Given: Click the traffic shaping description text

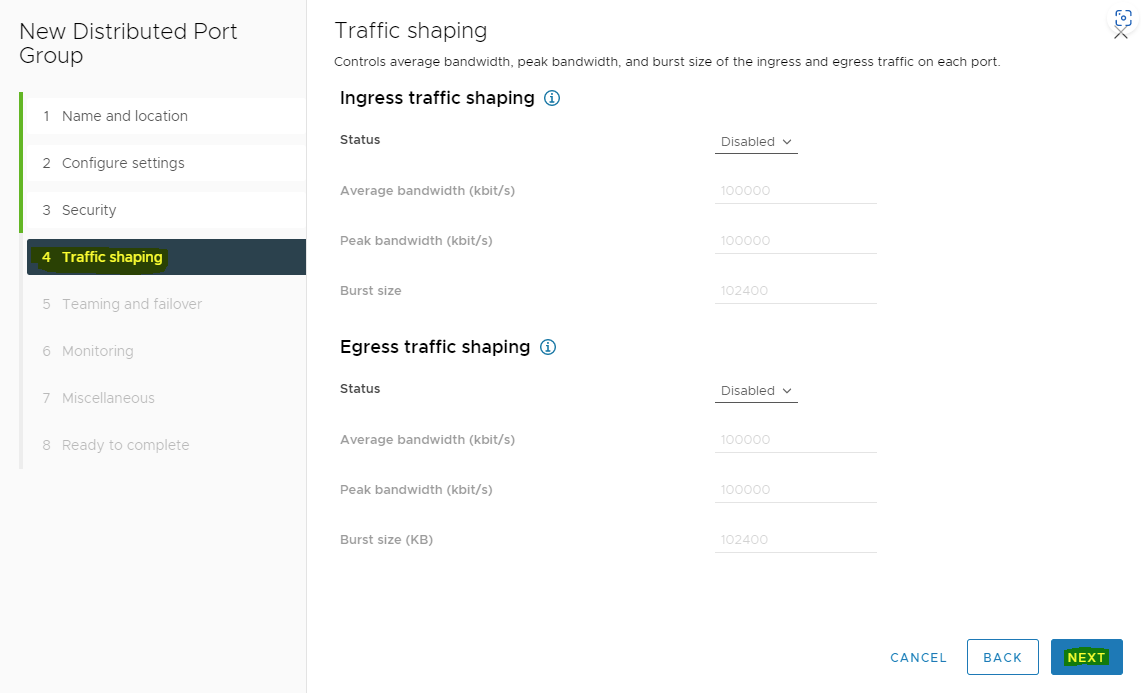Looking at the screenshot, I should pos(667,62).
